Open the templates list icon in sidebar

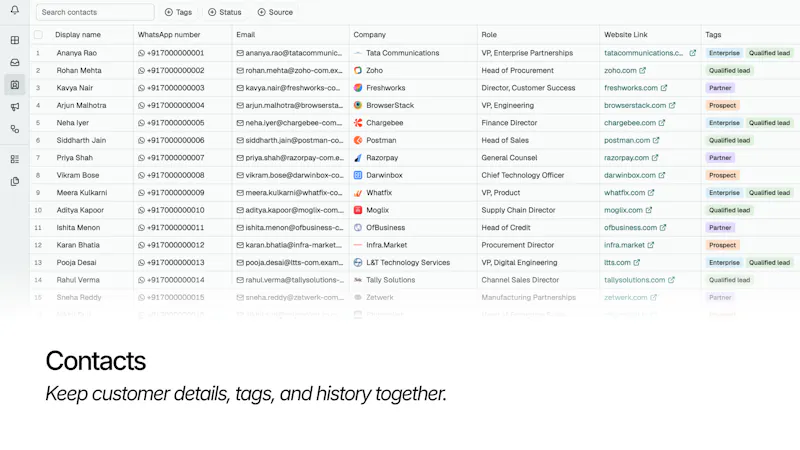pyautogui.click(x=15, y=159)
